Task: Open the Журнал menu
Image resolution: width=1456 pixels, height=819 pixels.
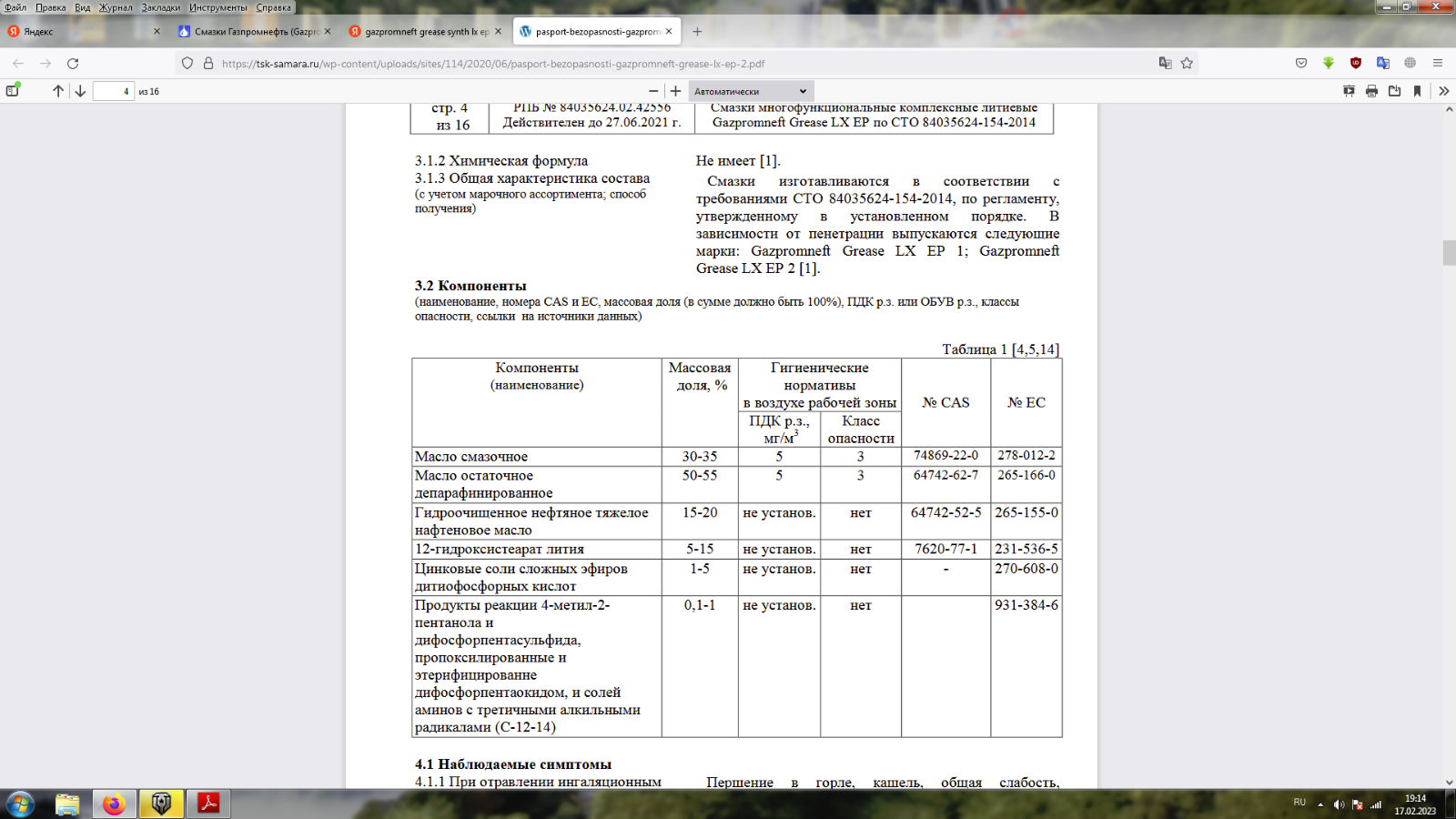Action: 116,7
